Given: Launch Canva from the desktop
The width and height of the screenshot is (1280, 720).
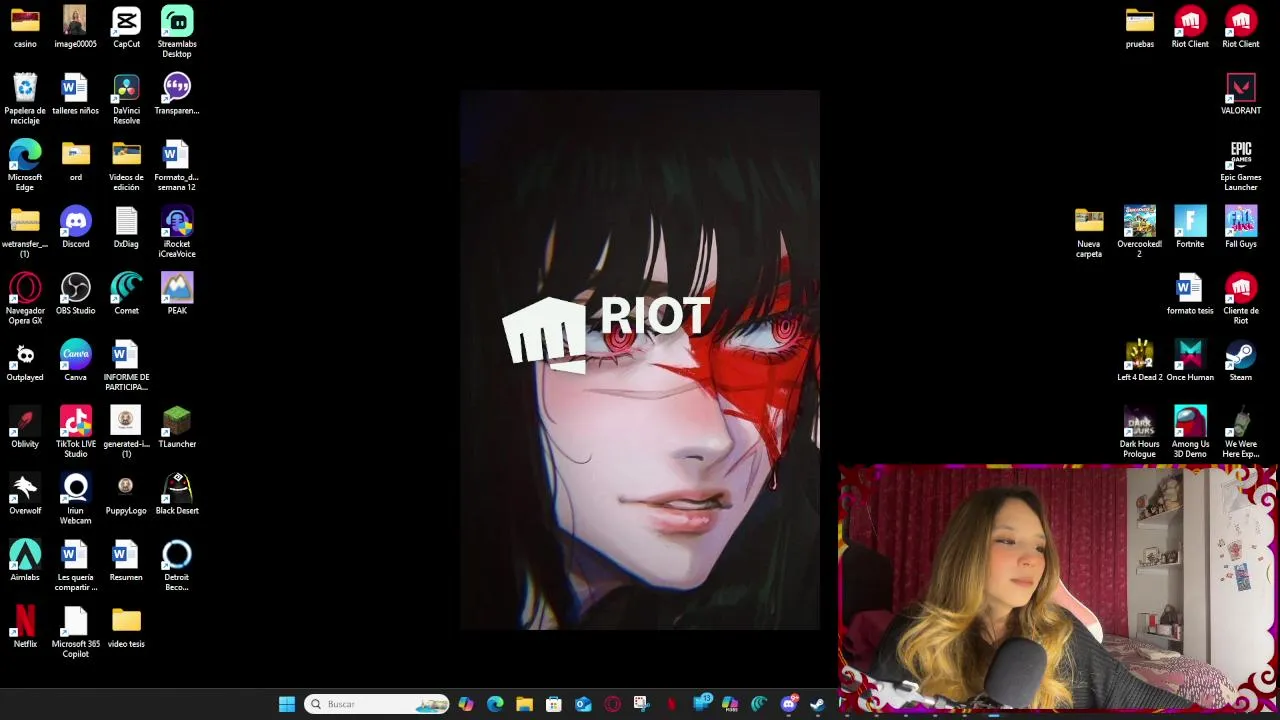Looking at the screenshot, I should (x=76, y=361).
